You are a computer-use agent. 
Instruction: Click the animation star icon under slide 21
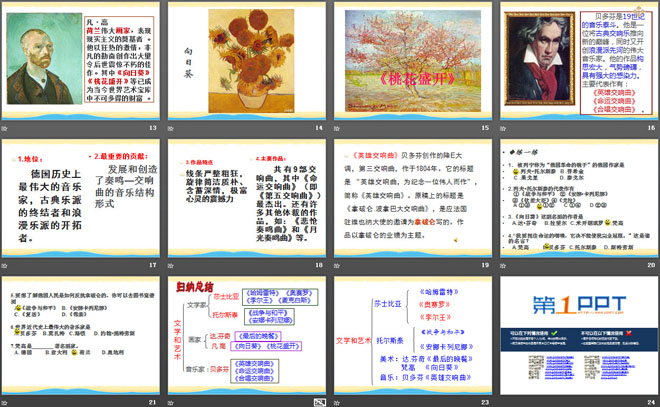[4, 403]
